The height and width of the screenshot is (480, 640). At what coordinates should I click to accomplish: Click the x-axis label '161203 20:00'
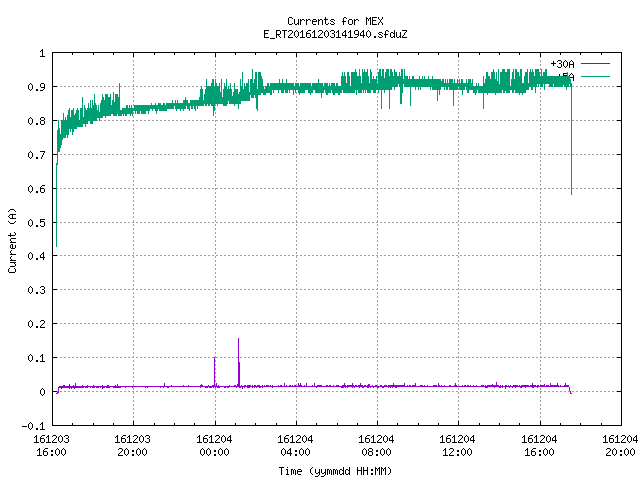pyautogui.click(x=132, y=446)
